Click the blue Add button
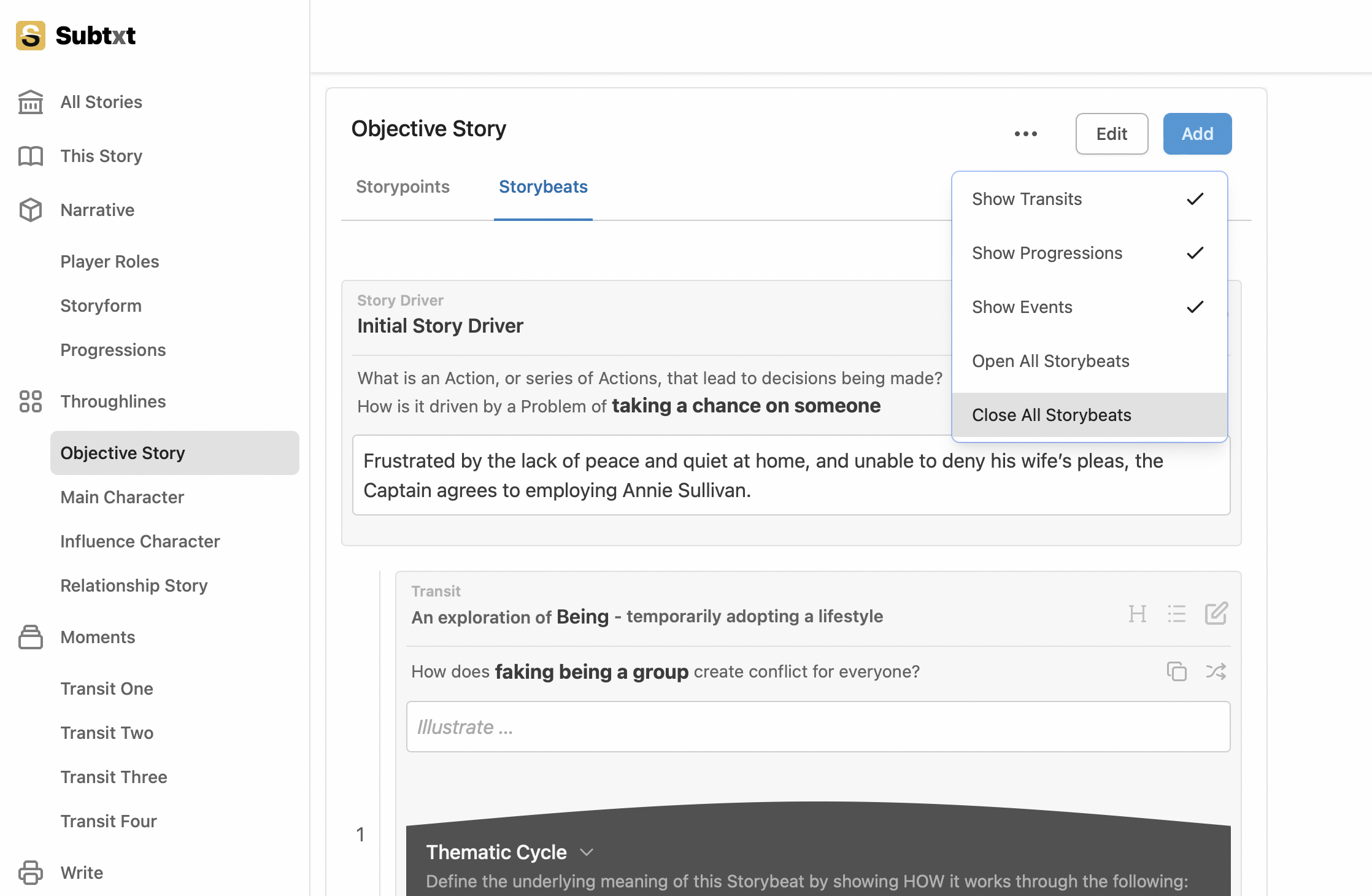 point(1197,134)
